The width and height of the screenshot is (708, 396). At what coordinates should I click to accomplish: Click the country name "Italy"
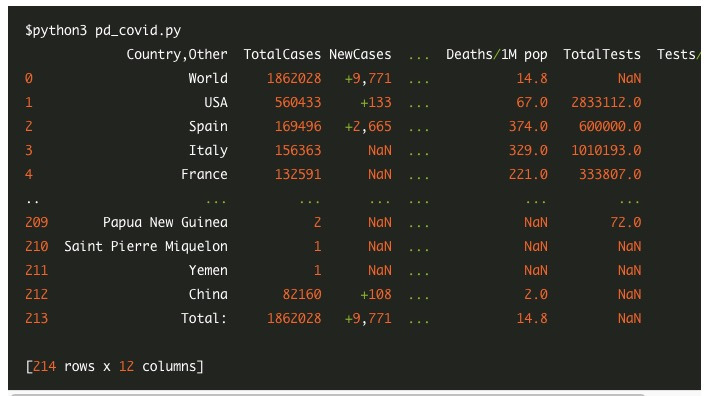point(208,150)
